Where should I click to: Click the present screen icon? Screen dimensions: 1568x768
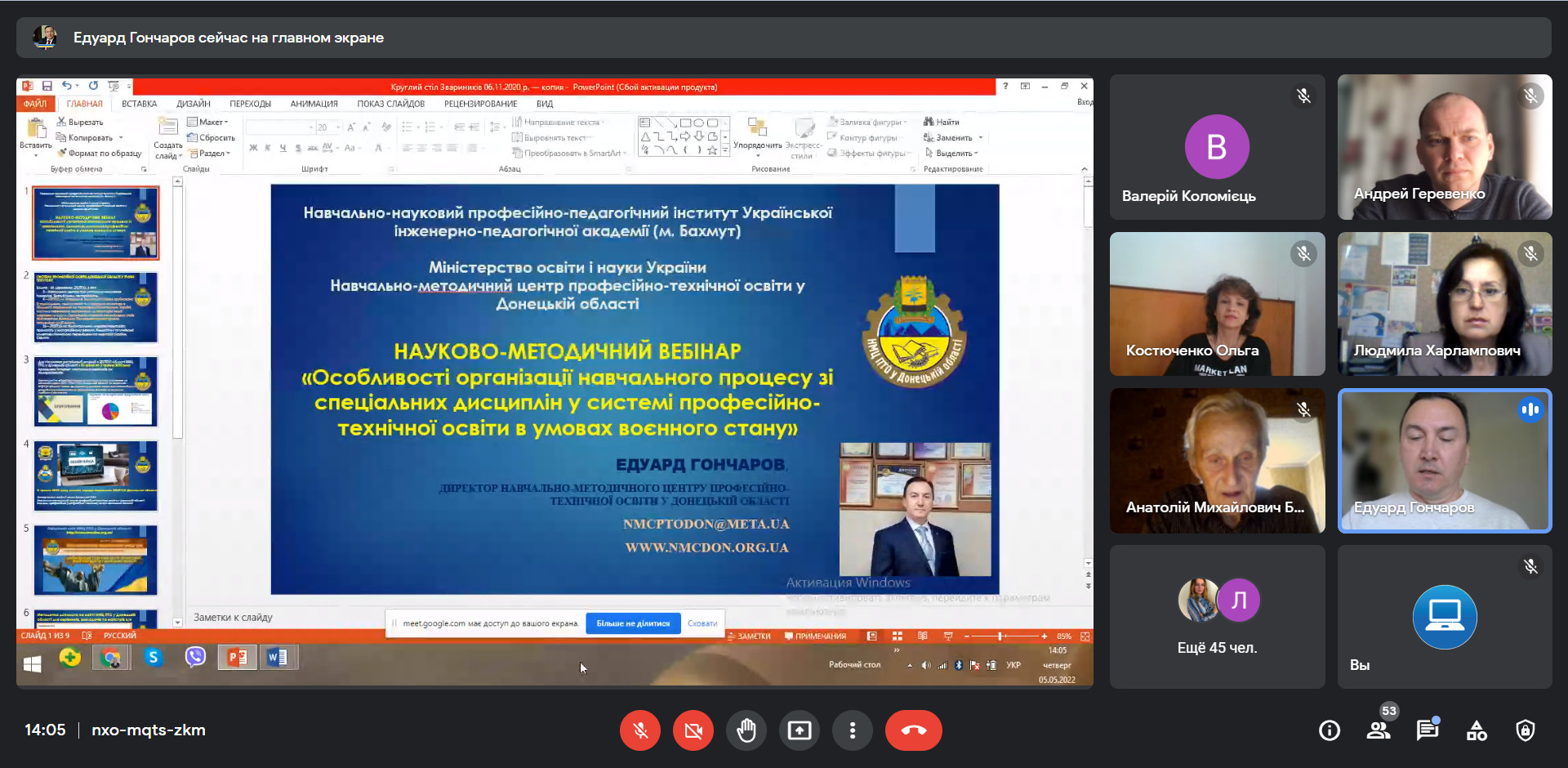[x=800, y=730]
